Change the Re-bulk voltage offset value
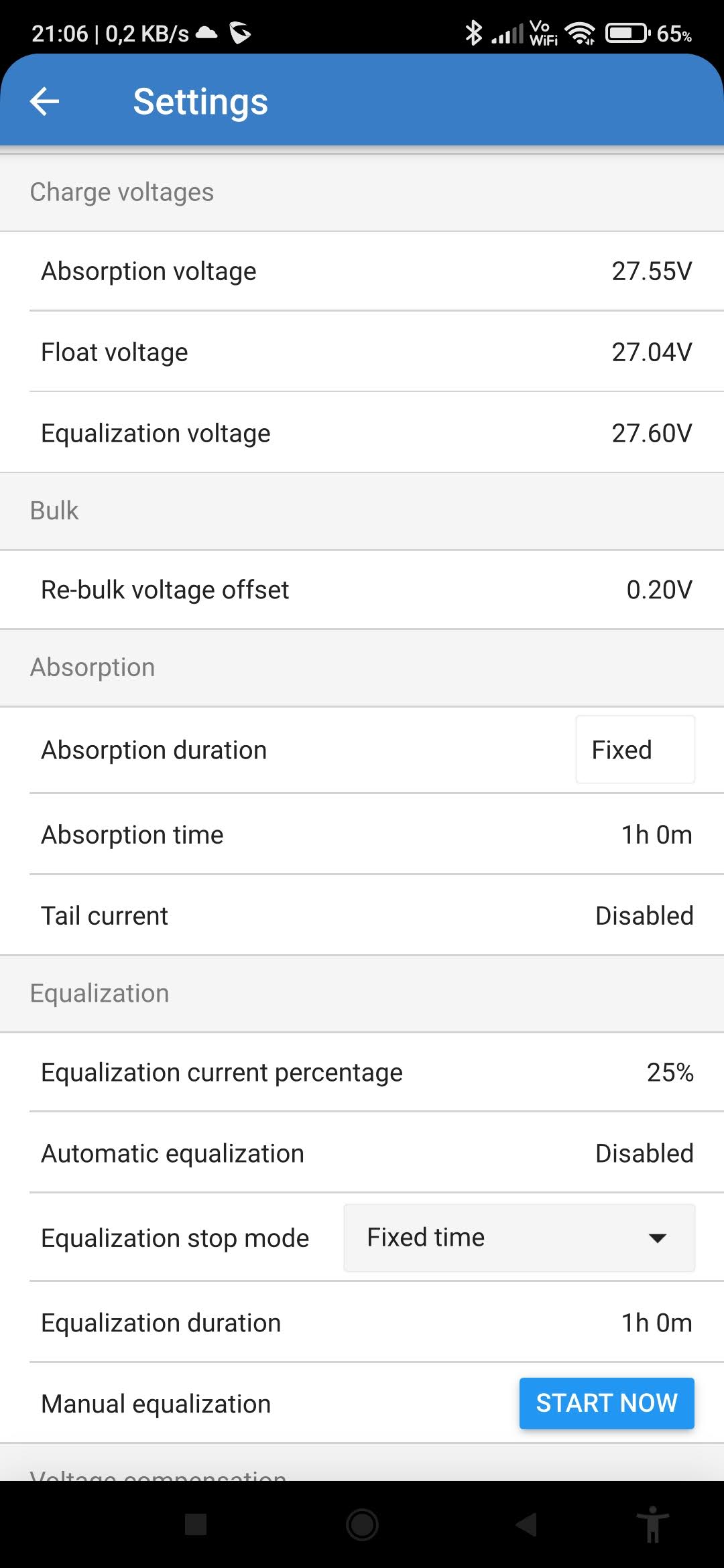The height and width of the screenshot is (1568, 724). pyautogui.click(x=658, y=590)
